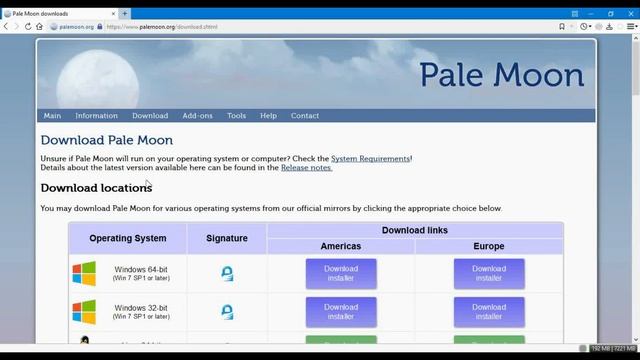Viewport: 640px width, 360px height.
Task: Click the Operating System column header
Action: coord(128,238)
